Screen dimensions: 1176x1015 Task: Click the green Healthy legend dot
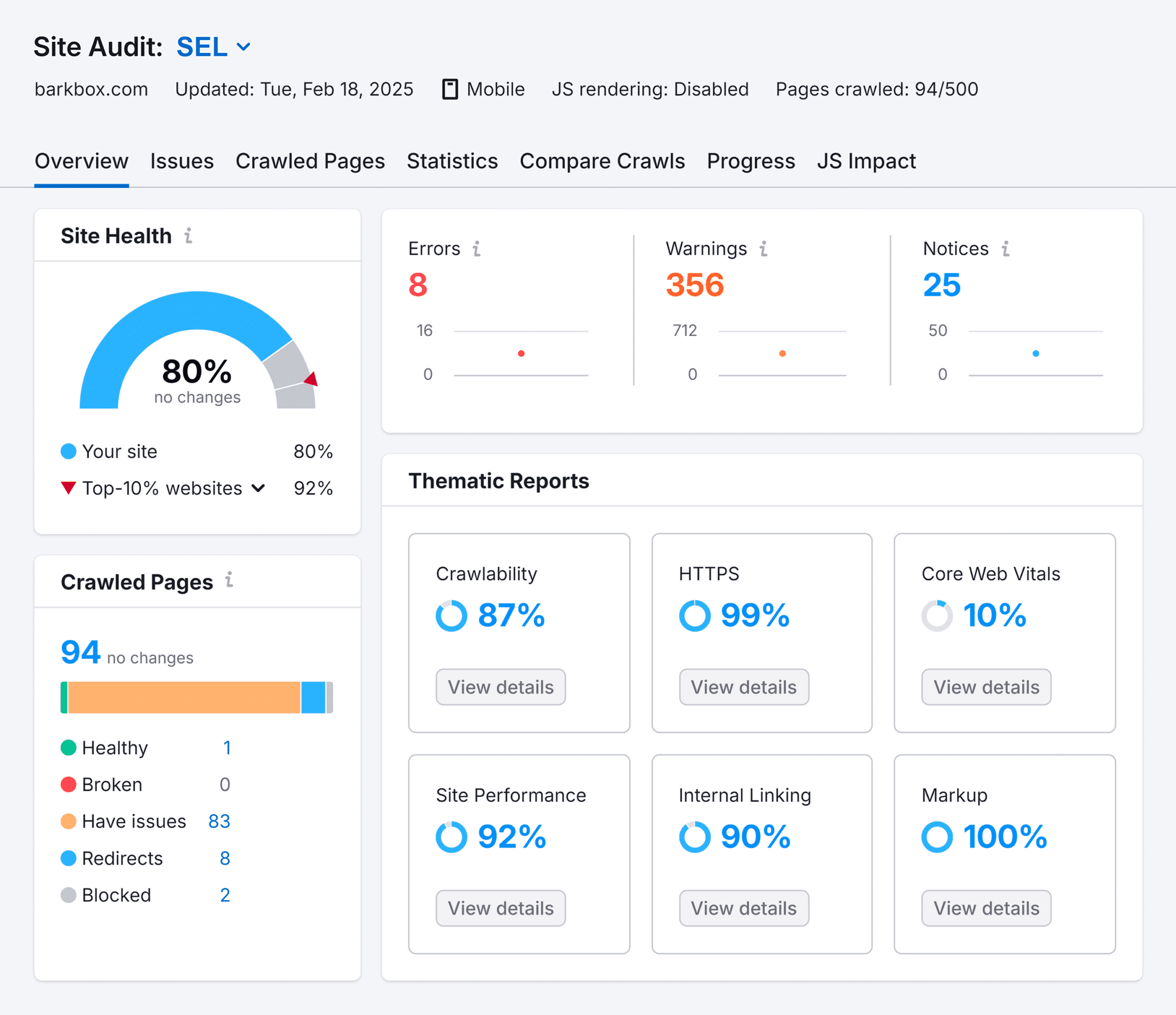tap(68, 748)
